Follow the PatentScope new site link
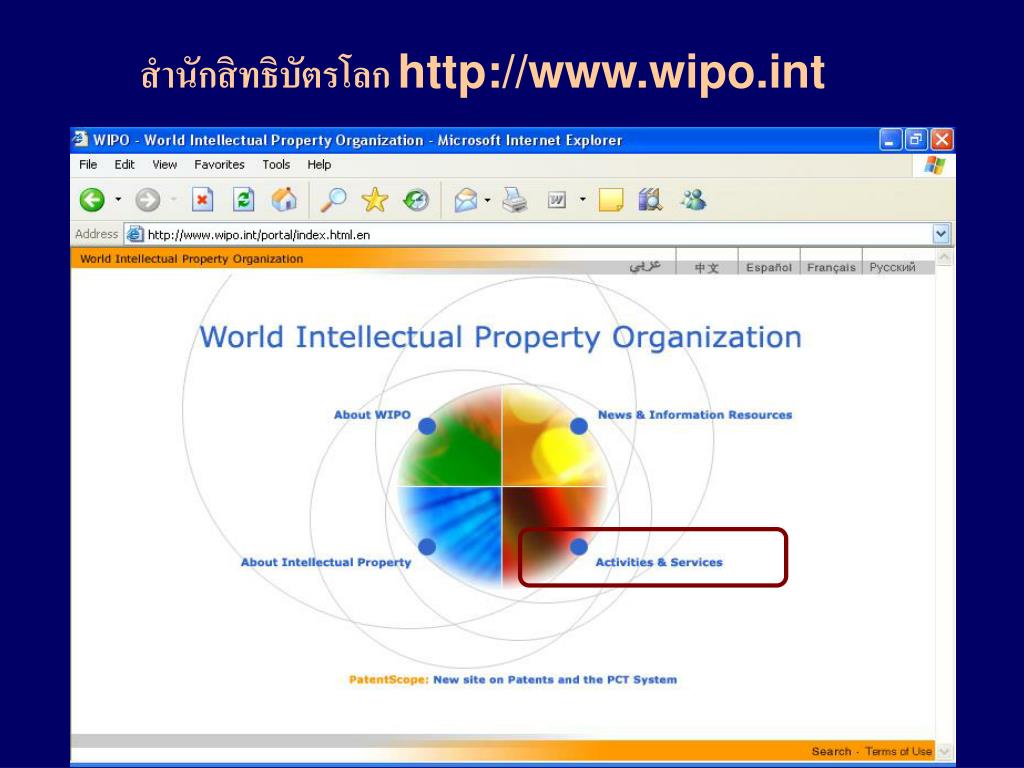The width and height of the screenshot is (1024, 768). (513, 679)
